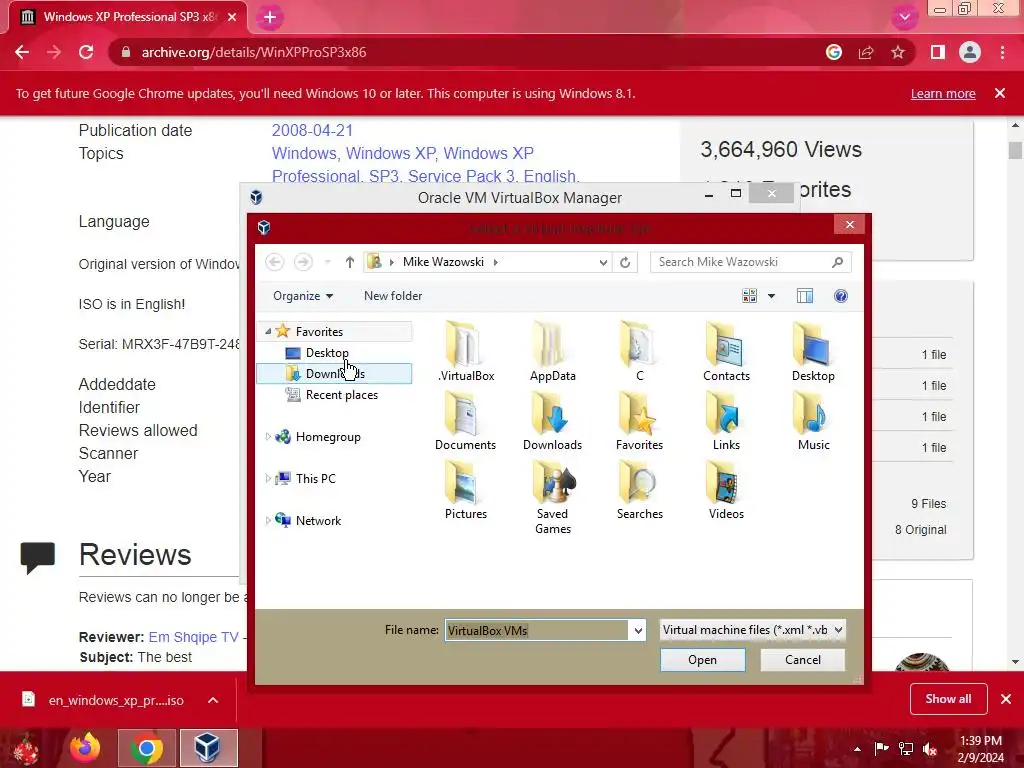Viewport: 1024px width, 768px height.
Task: Expand the Homegroup tree node
Action: coord(268,437)
